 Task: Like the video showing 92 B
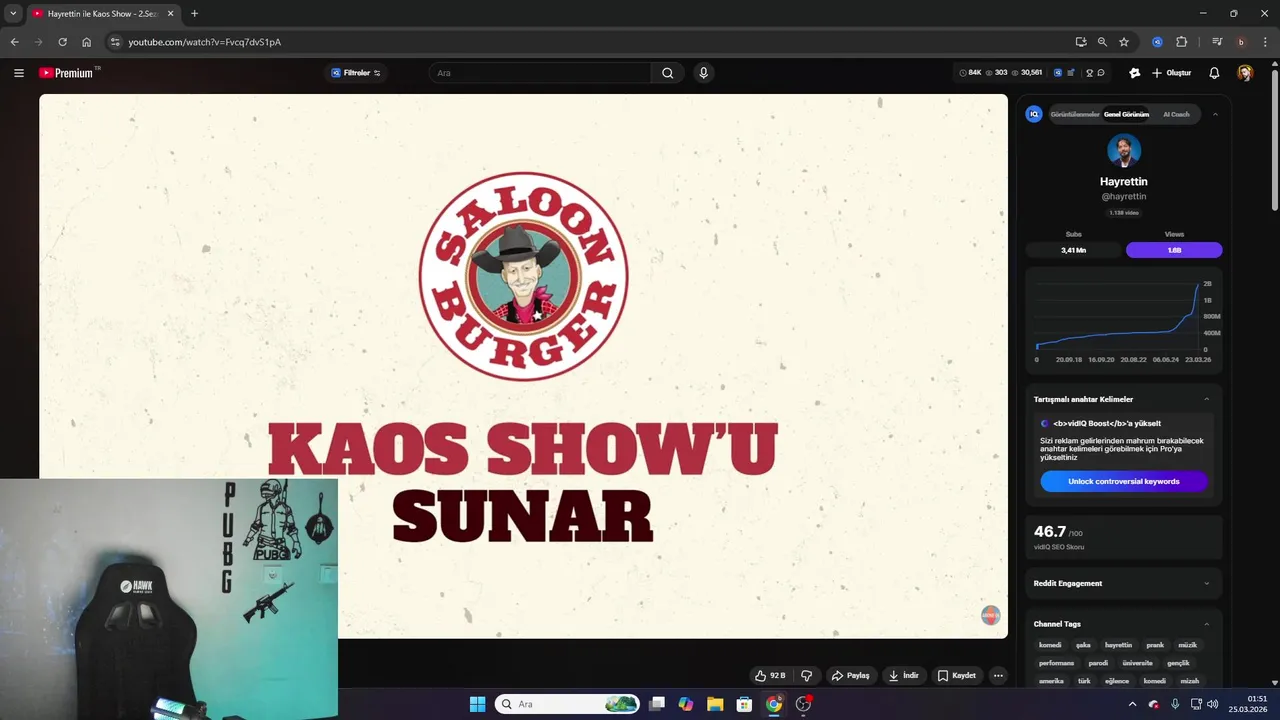[770, 675]
